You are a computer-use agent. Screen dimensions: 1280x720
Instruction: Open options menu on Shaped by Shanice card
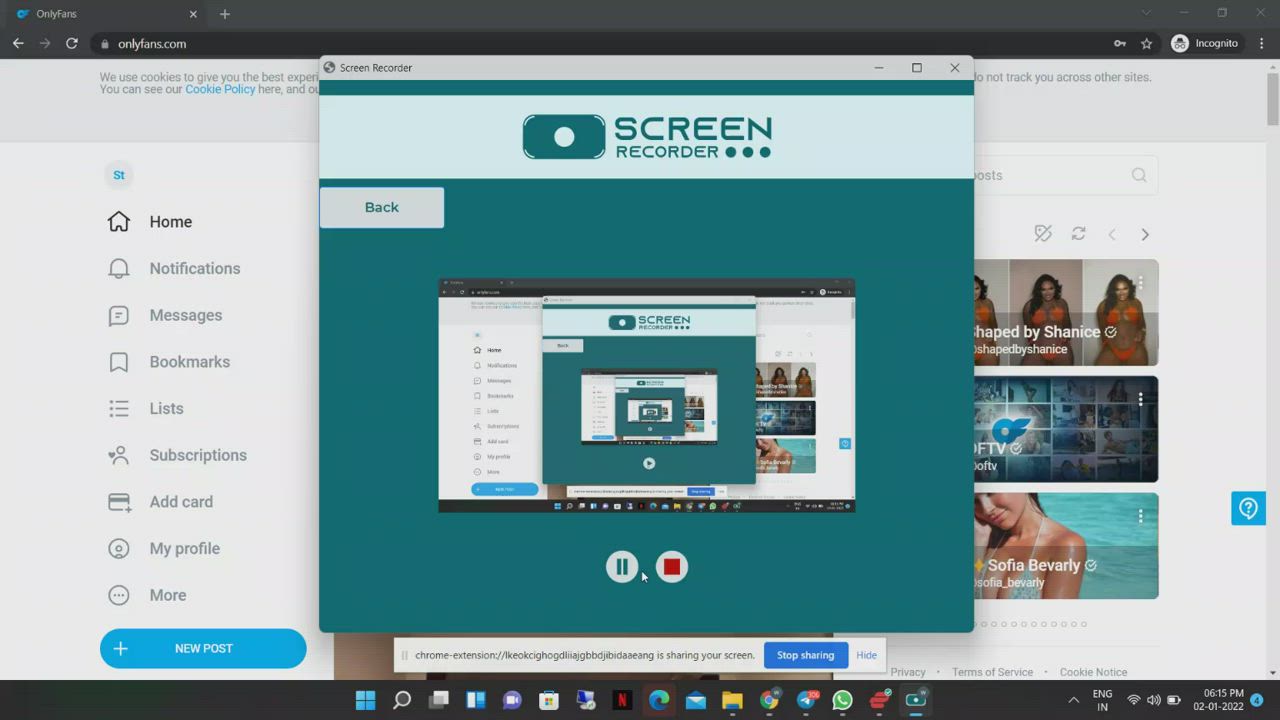point(1140,283)
